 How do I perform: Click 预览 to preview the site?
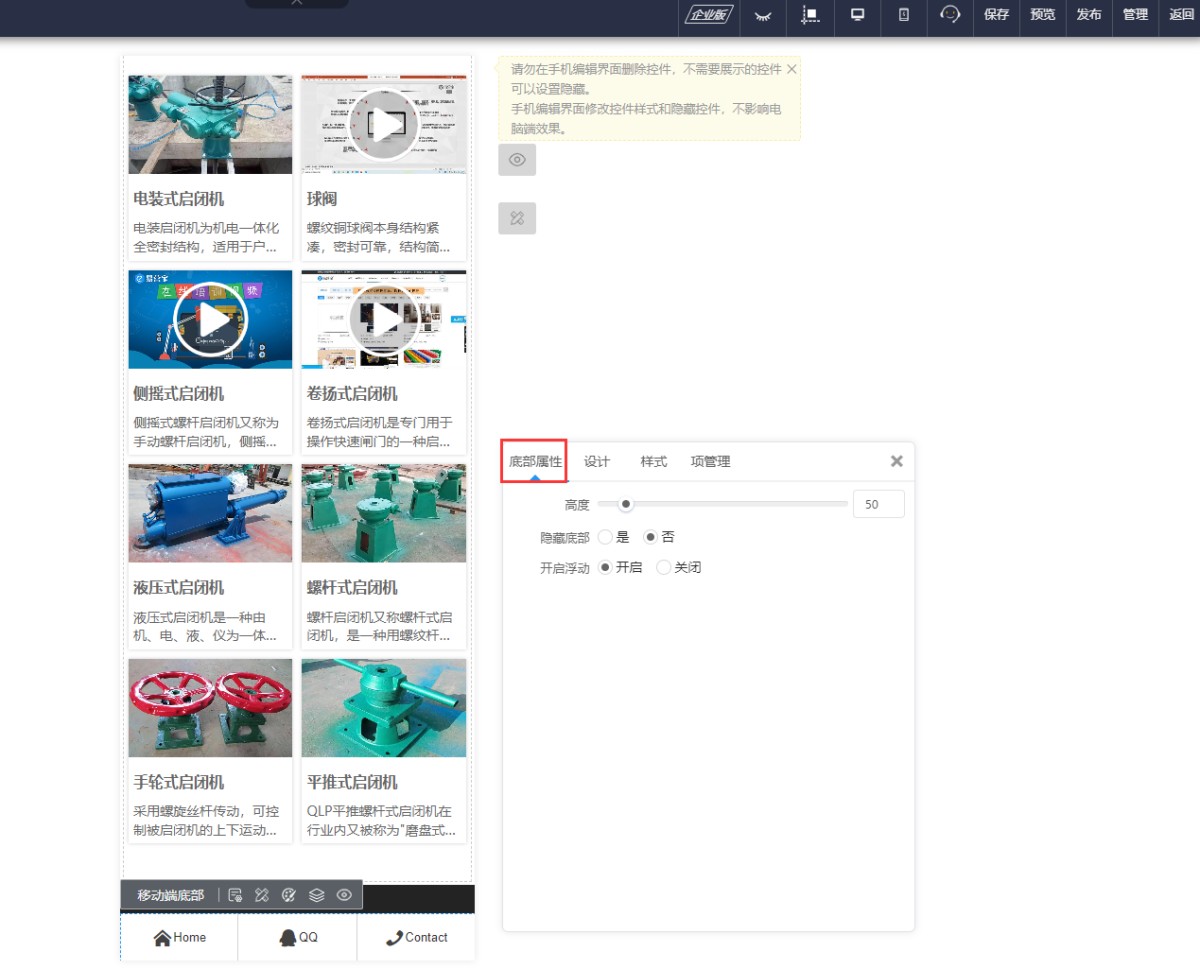(1043, 15)
